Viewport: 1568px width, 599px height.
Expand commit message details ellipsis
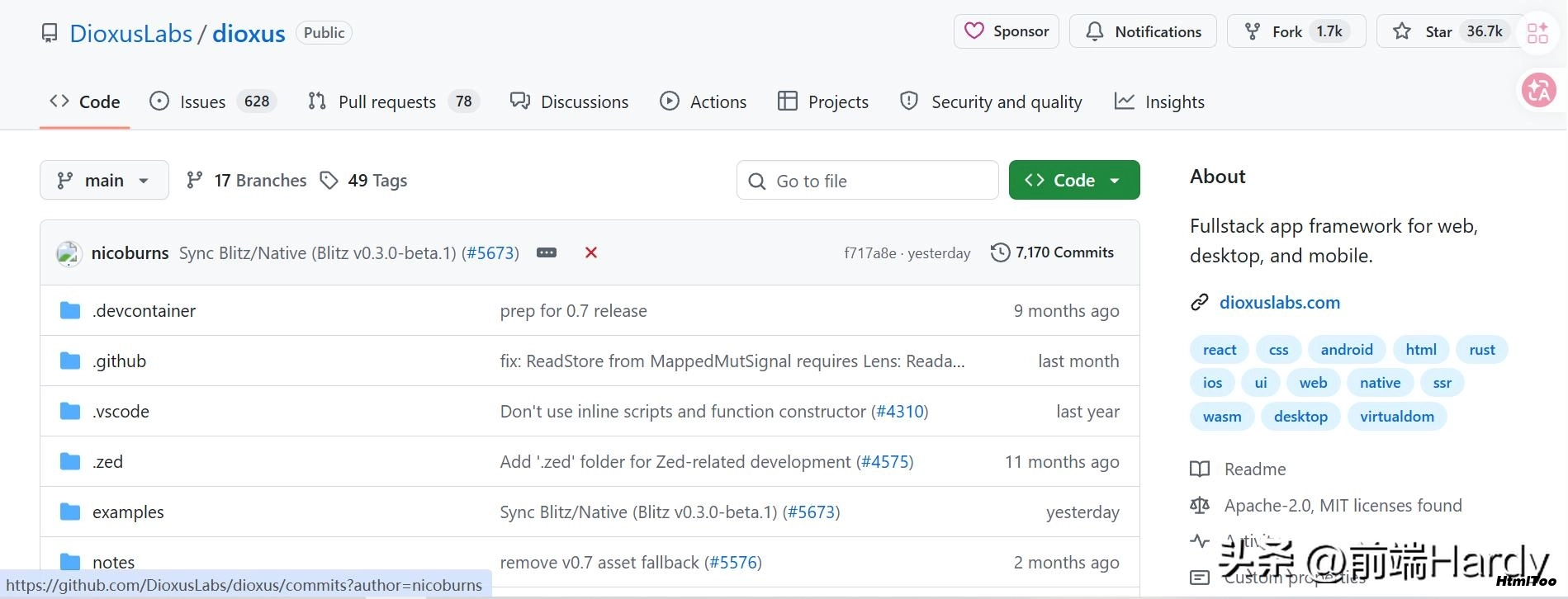tap(547, 252)
